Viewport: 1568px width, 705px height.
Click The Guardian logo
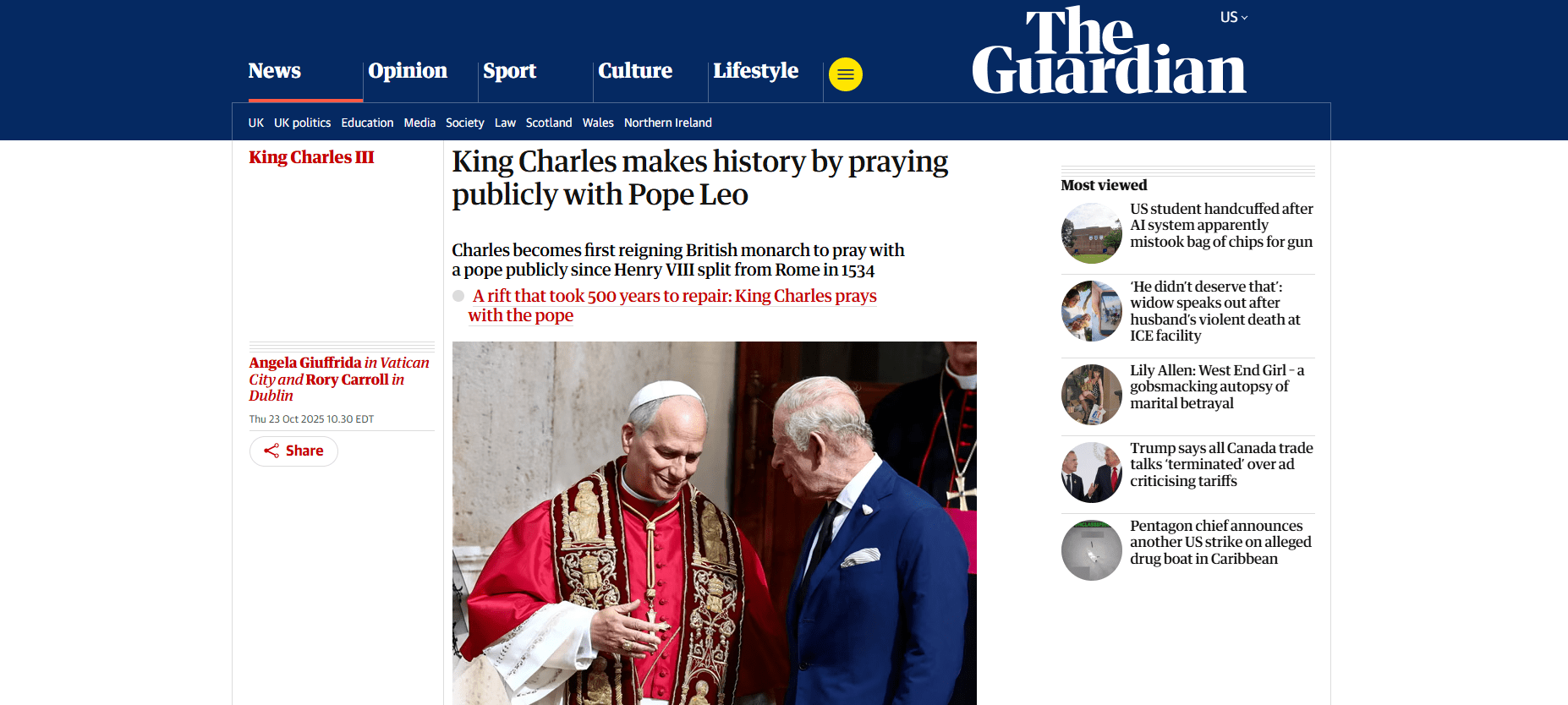(1110, 51)
